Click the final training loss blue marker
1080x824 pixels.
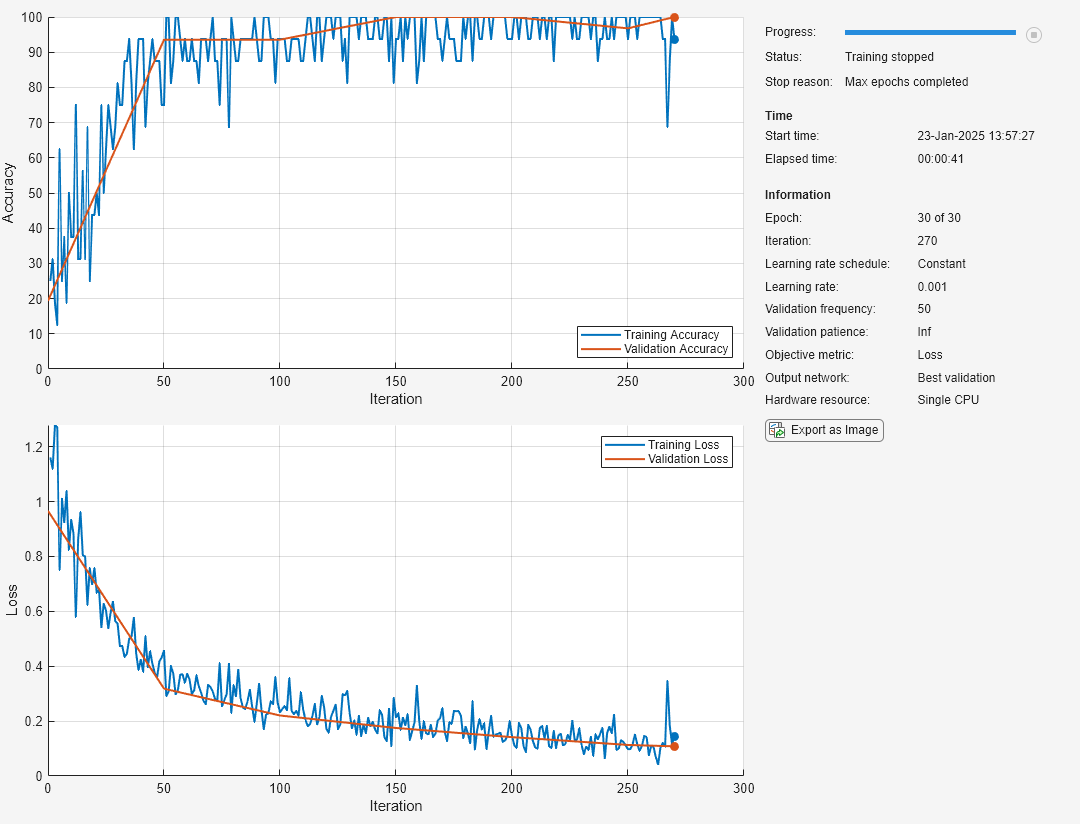pyautogui.click(x=674, y=736)
